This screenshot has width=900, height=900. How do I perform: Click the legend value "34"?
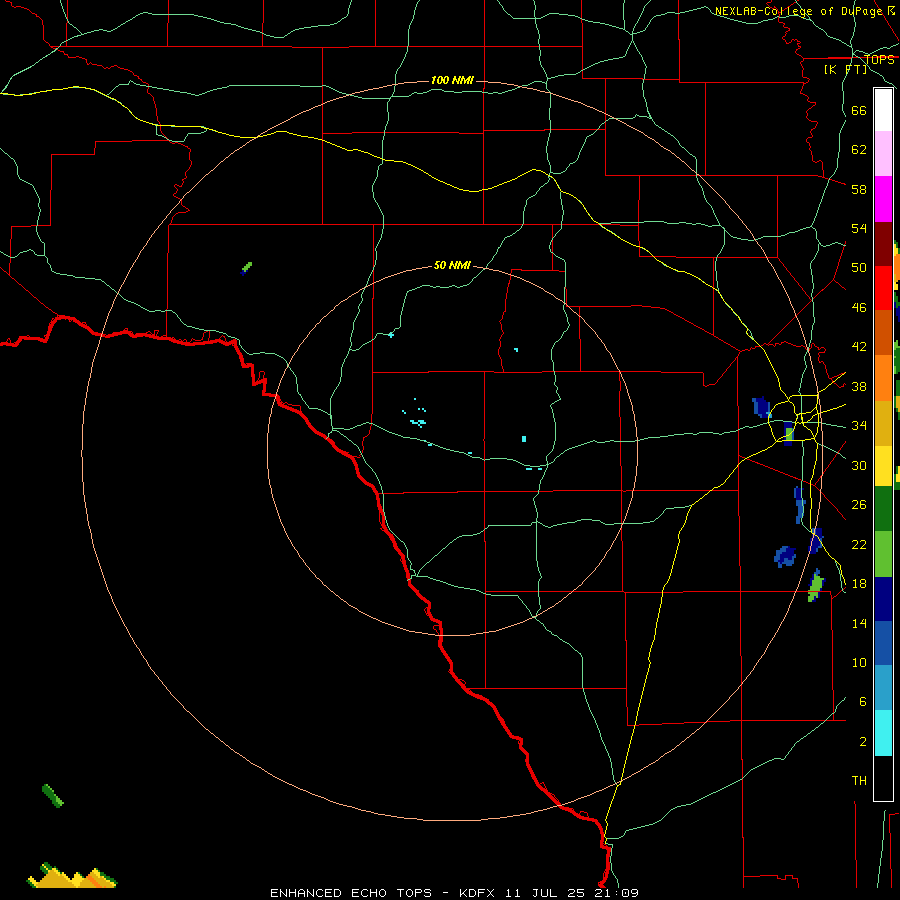click(859, 426)
